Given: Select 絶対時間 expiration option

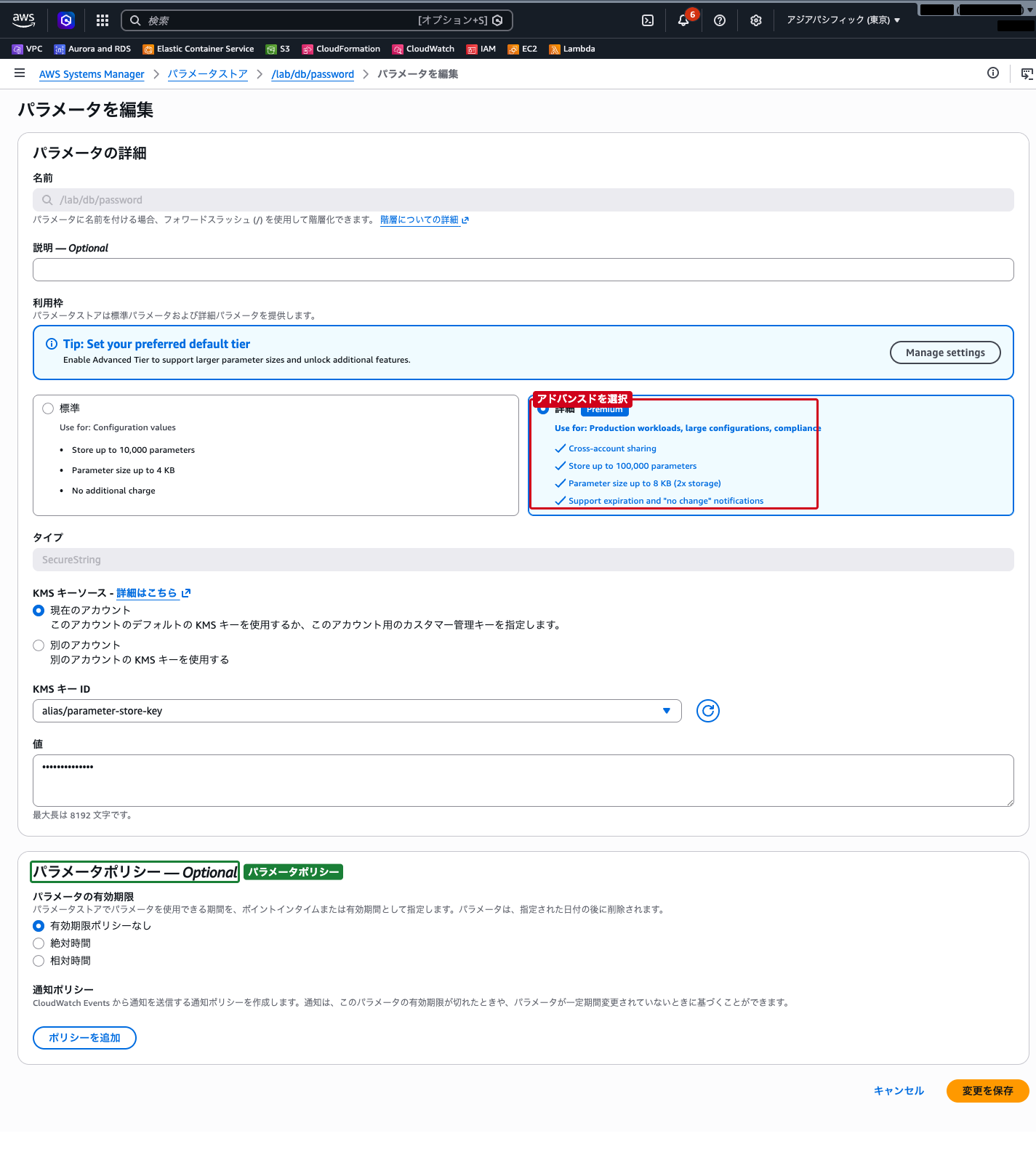Looking at the screenshot, I should [x=39, y=943].
